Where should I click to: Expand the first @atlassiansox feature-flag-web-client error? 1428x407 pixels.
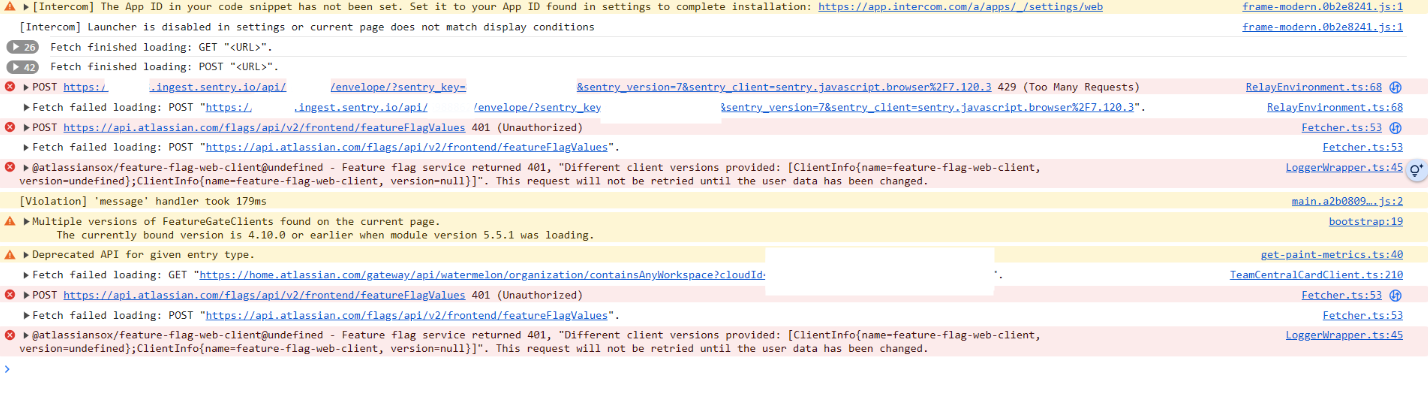point(26,167)
